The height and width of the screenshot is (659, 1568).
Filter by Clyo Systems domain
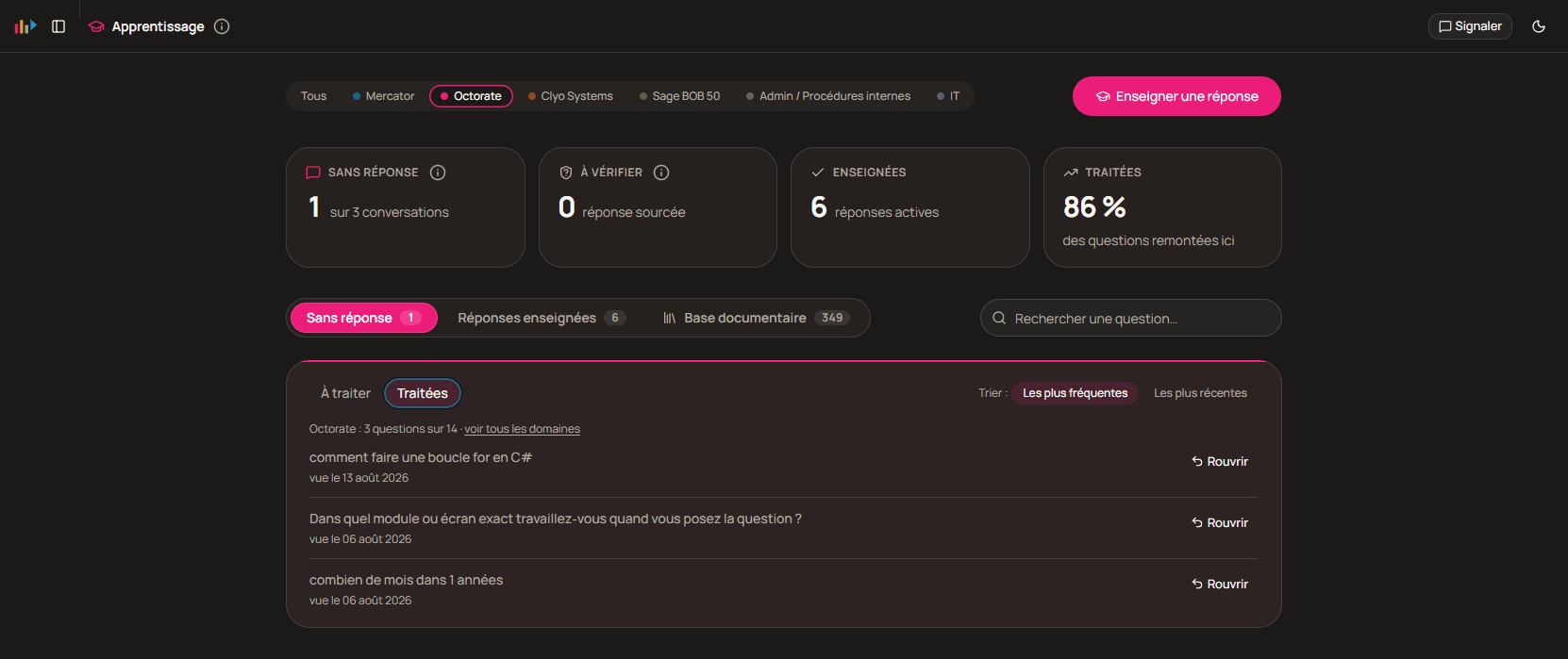571,96
